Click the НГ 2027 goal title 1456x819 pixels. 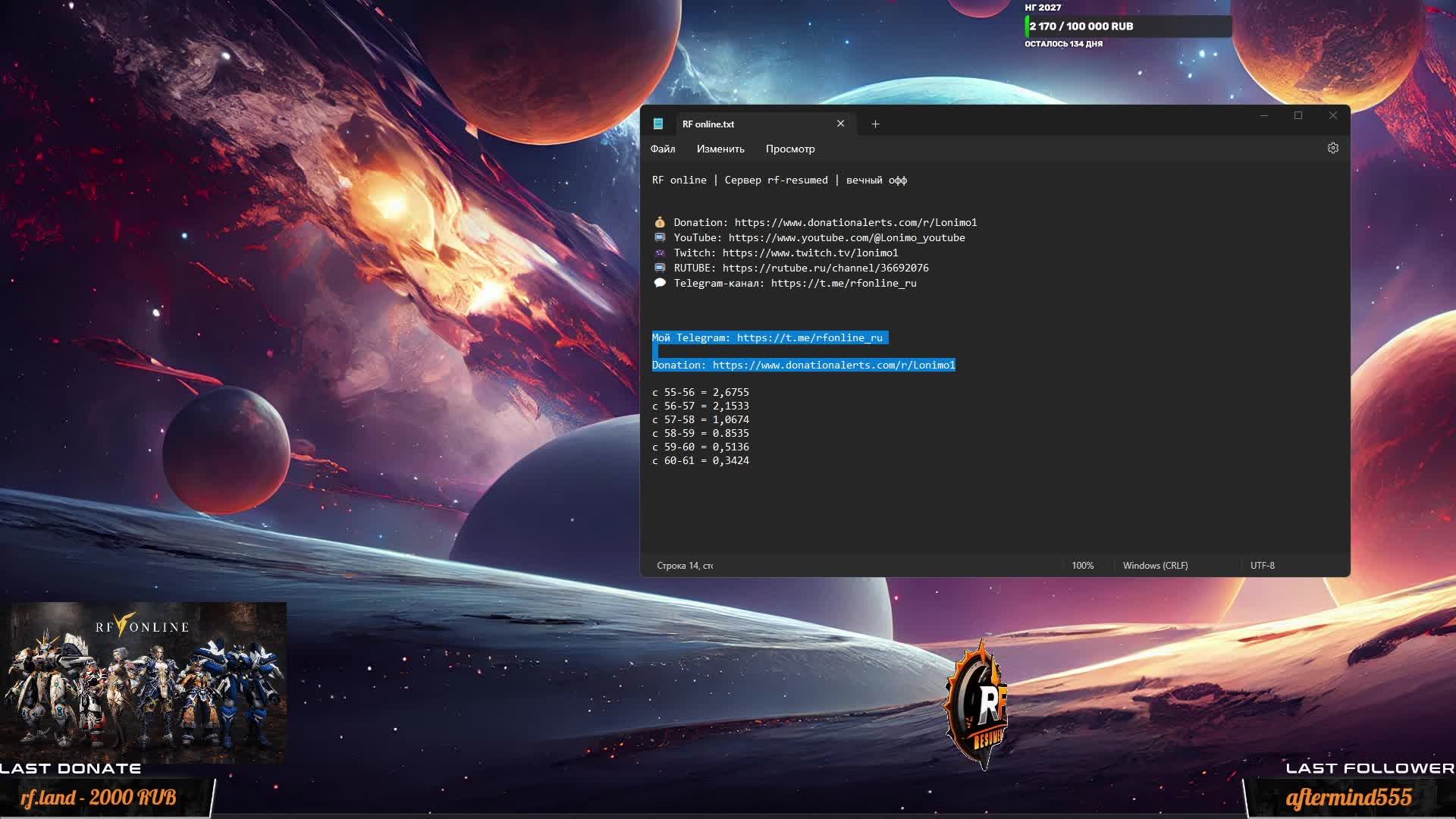coord(1043,8)
